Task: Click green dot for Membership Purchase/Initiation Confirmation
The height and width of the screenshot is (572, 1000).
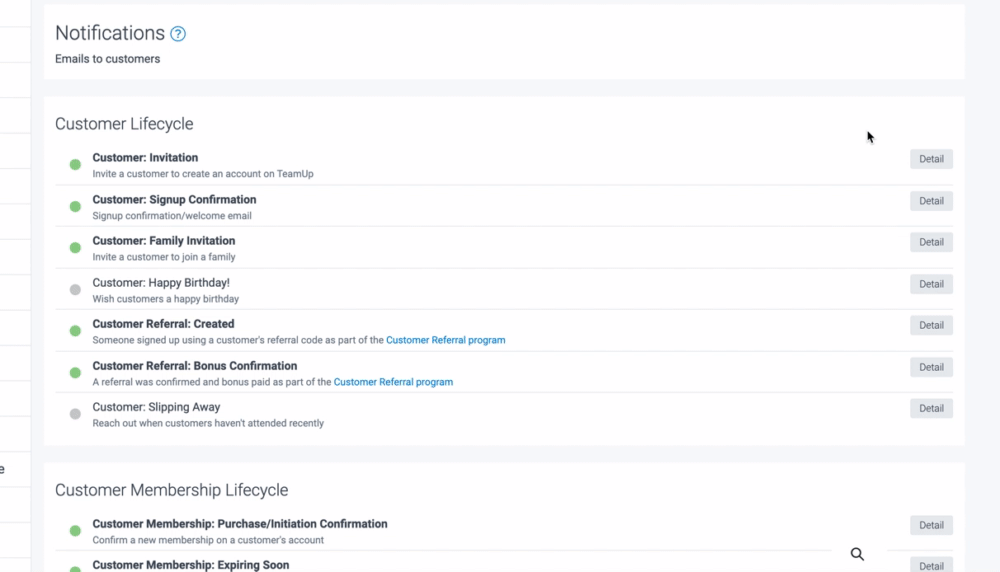Action: [x=75, y=531]
